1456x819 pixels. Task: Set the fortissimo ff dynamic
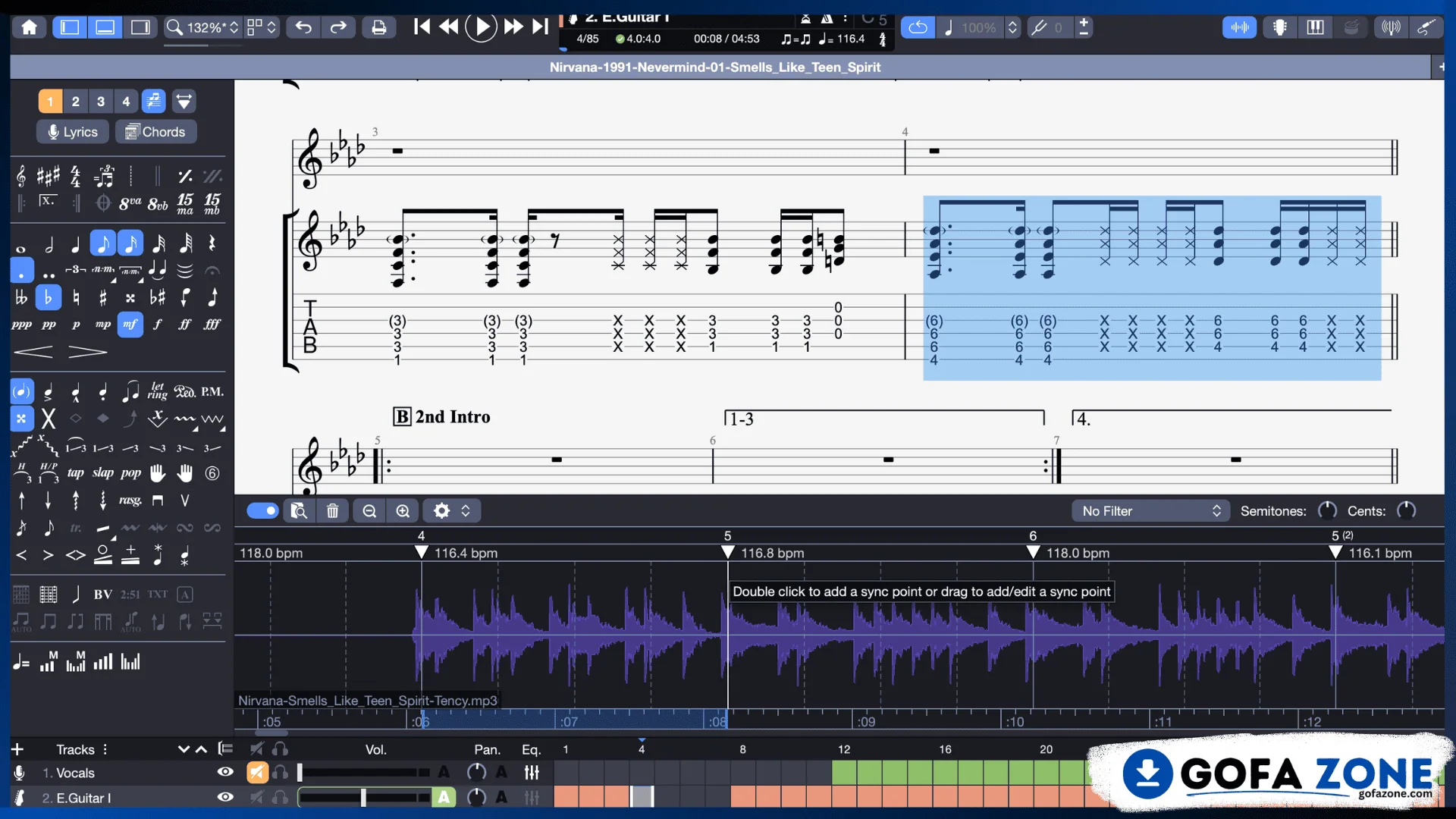[x=184, y=324]
